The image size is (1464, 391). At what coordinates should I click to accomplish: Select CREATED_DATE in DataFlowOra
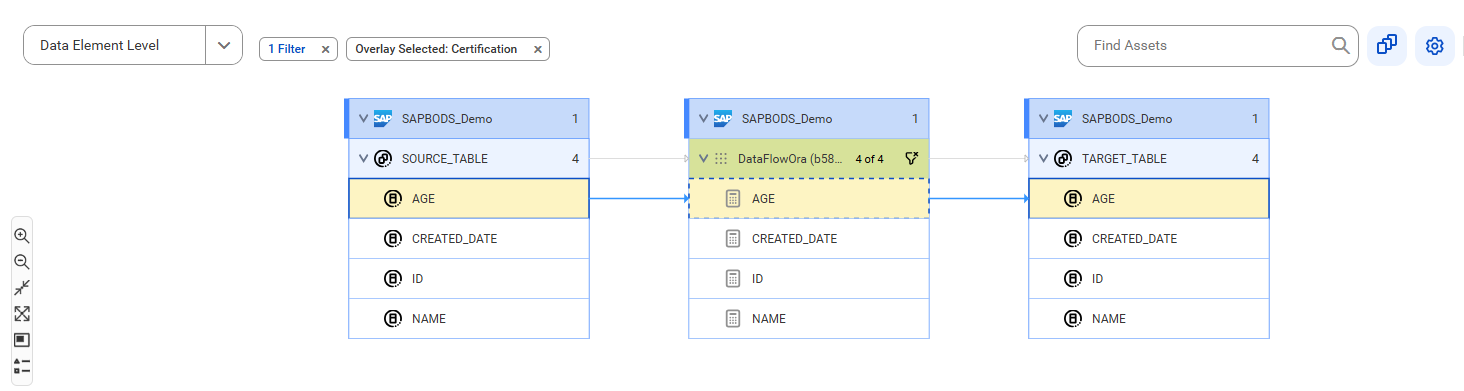(x=809, y=238)
